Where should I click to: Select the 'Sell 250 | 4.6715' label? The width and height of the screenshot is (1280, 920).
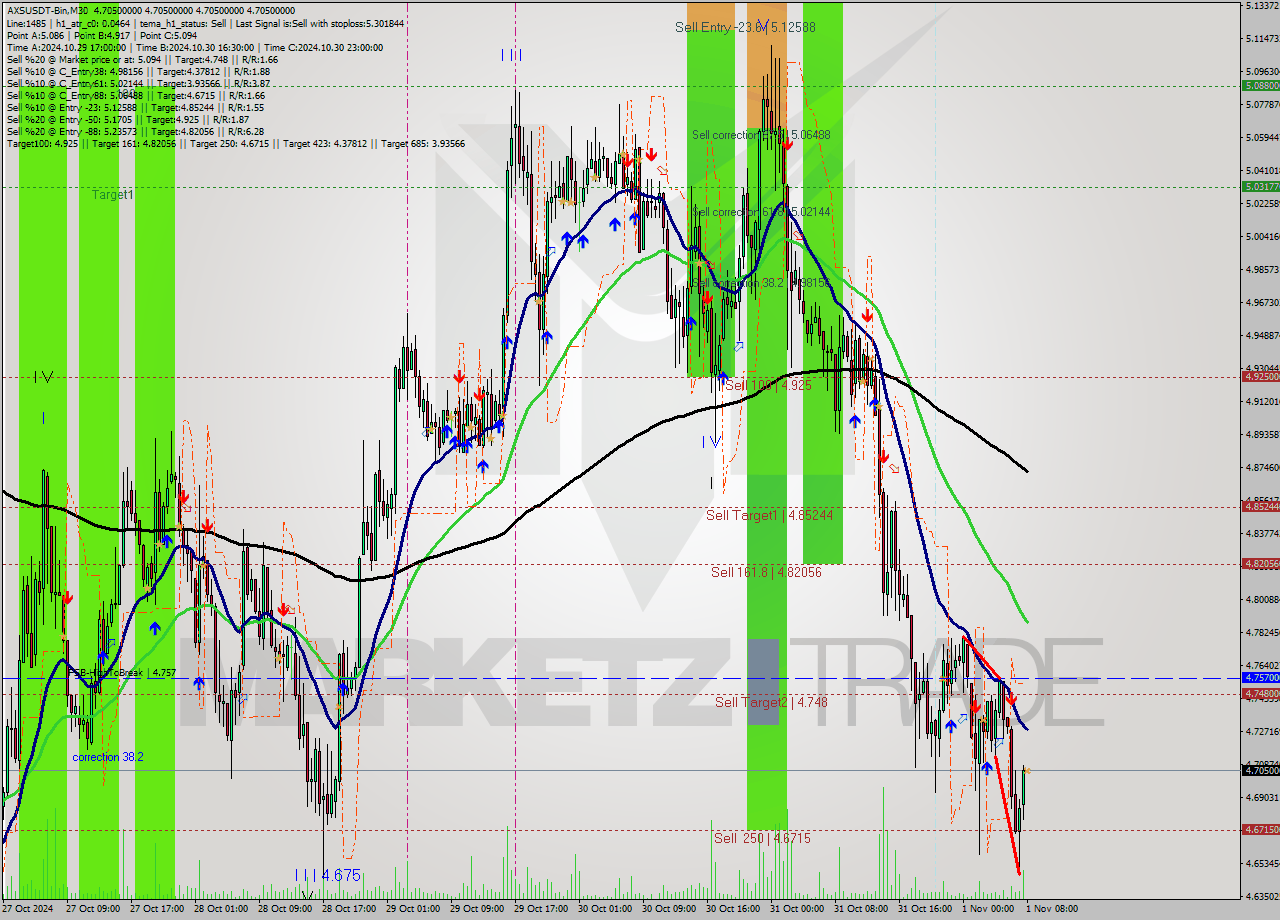762,838
